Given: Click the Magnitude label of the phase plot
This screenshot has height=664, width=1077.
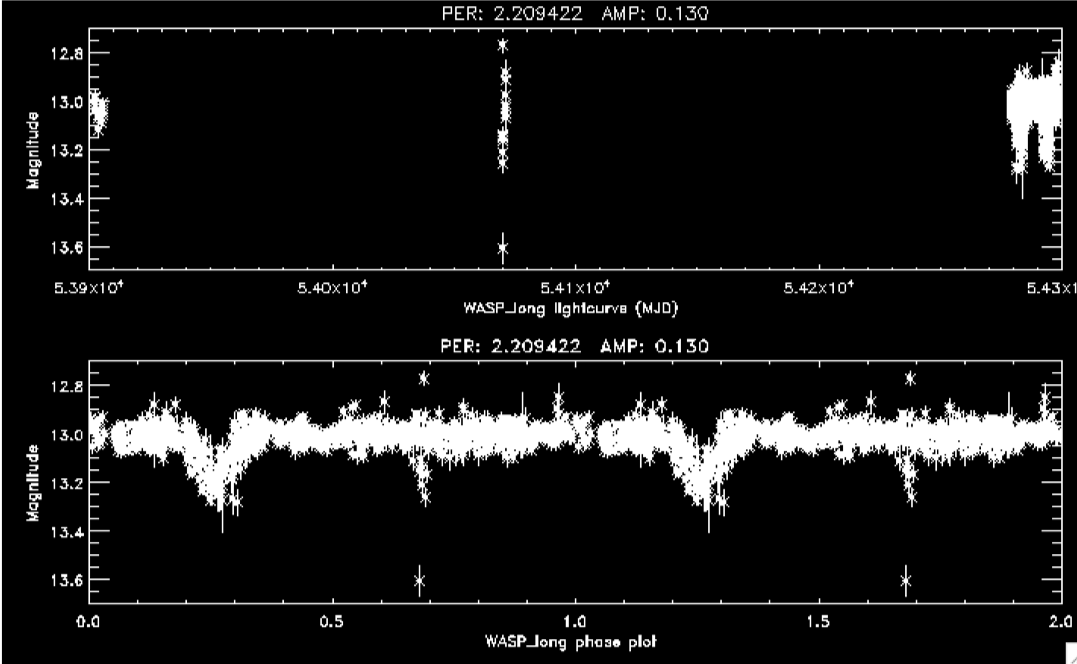Looking at the screenshot, I should pyautogui.click(x=33, y=483).
